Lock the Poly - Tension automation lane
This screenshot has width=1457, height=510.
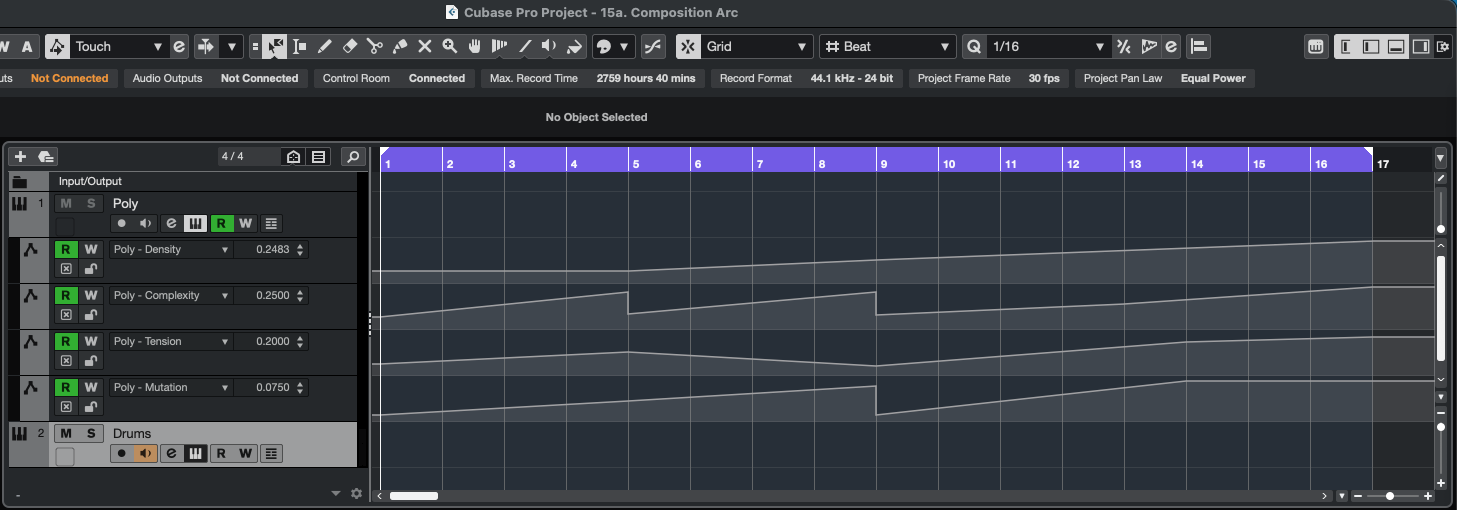[x=91, y=361]
